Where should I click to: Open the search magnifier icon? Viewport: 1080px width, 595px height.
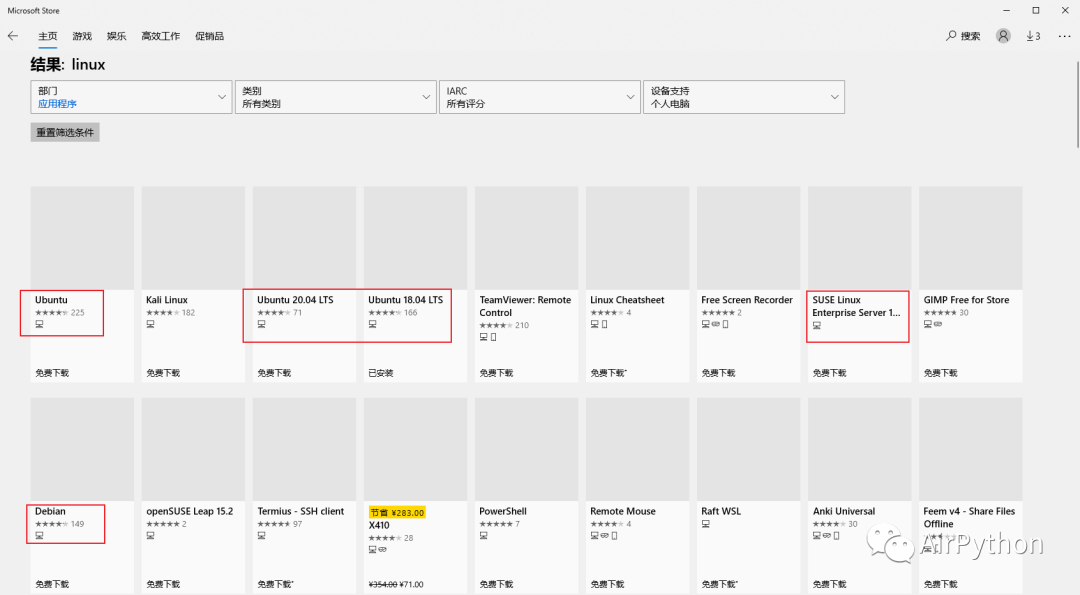(x=951, y=36)
